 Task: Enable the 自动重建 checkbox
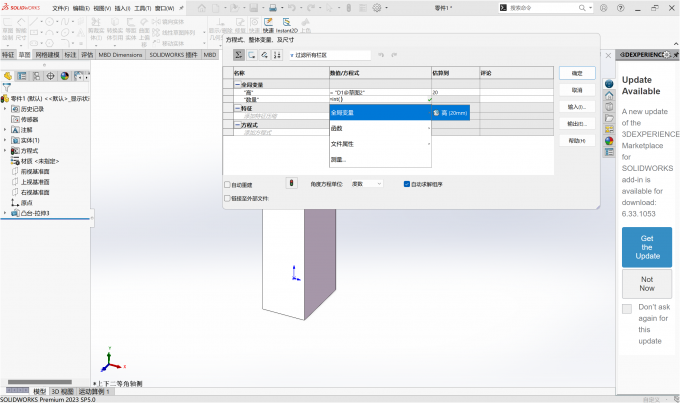[x=227, y=185]
